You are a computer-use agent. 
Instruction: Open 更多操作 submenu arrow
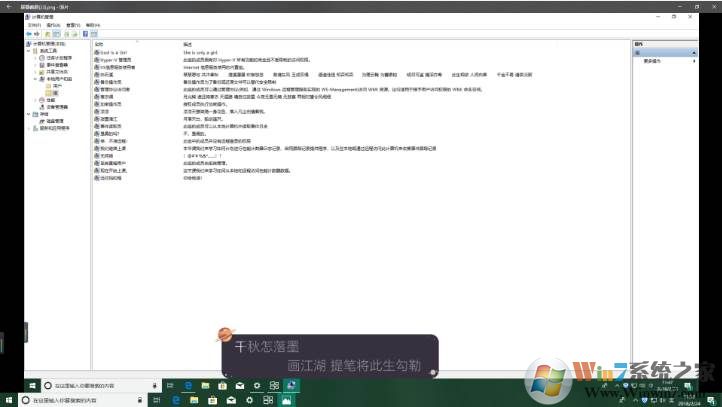pos(694,61)
